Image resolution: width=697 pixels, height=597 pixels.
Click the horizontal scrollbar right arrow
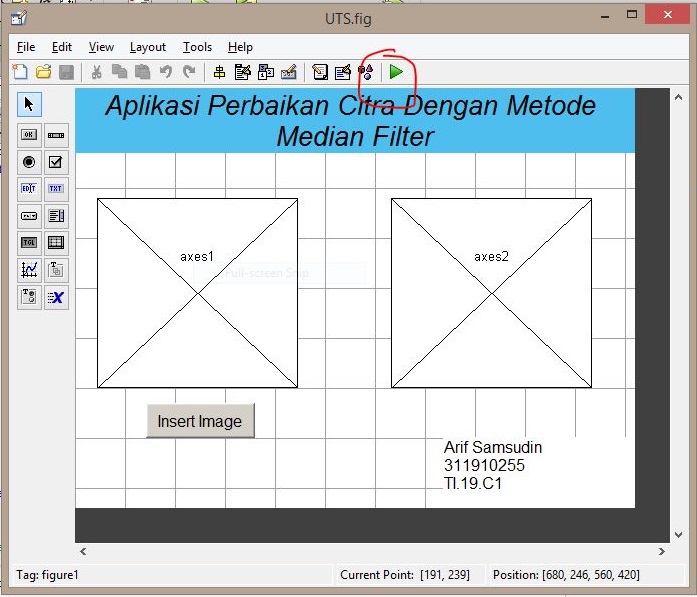click(661, 551)
